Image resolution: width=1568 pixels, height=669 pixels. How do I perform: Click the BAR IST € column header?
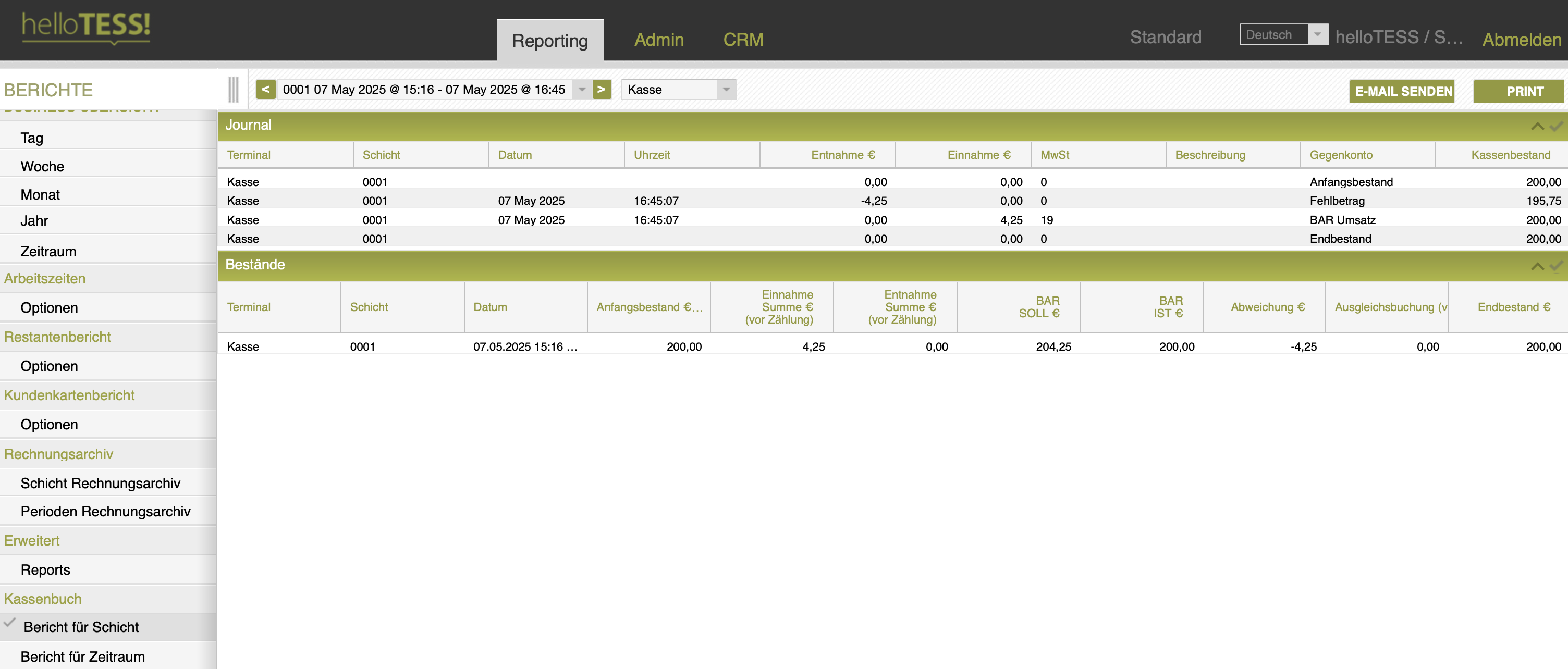1141,307
